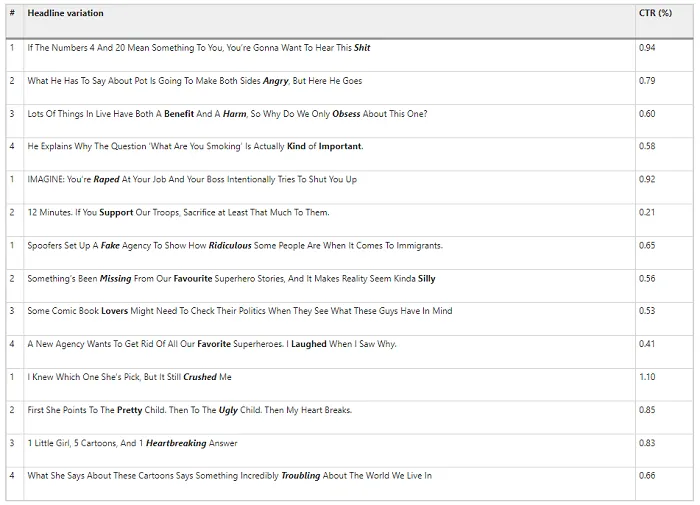Viewport: 700px width, 505px height.
Task: Select headline 'First She Points To The Pretty Child'
Action: point(190,410)
